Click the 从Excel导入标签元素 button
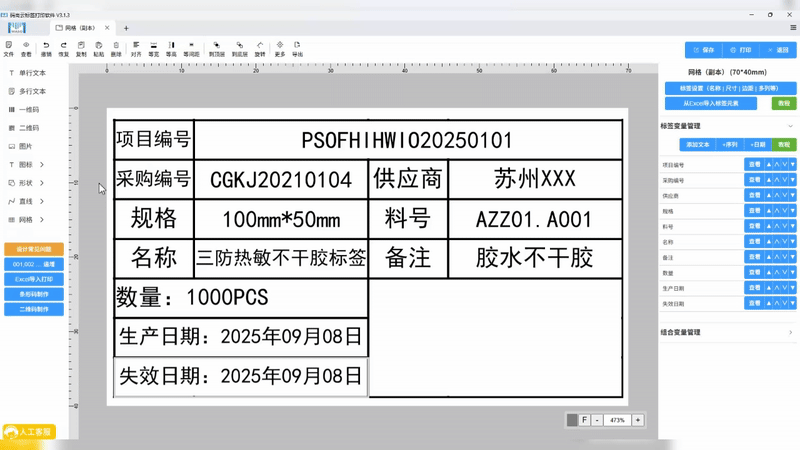 tap(711, 103)
